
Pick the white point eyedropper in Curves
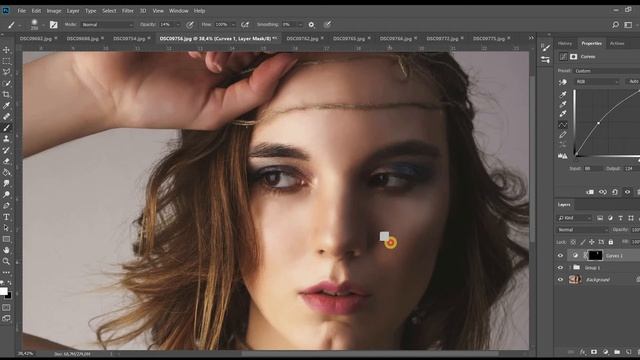pyautogui.click(x=563, y=114)
